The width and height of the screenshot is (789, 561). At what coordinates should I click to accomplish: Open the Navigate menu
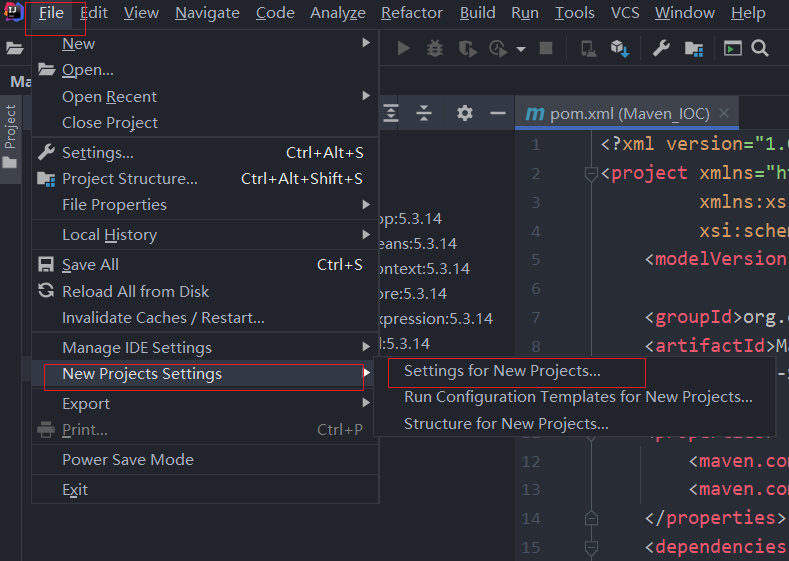207,13
